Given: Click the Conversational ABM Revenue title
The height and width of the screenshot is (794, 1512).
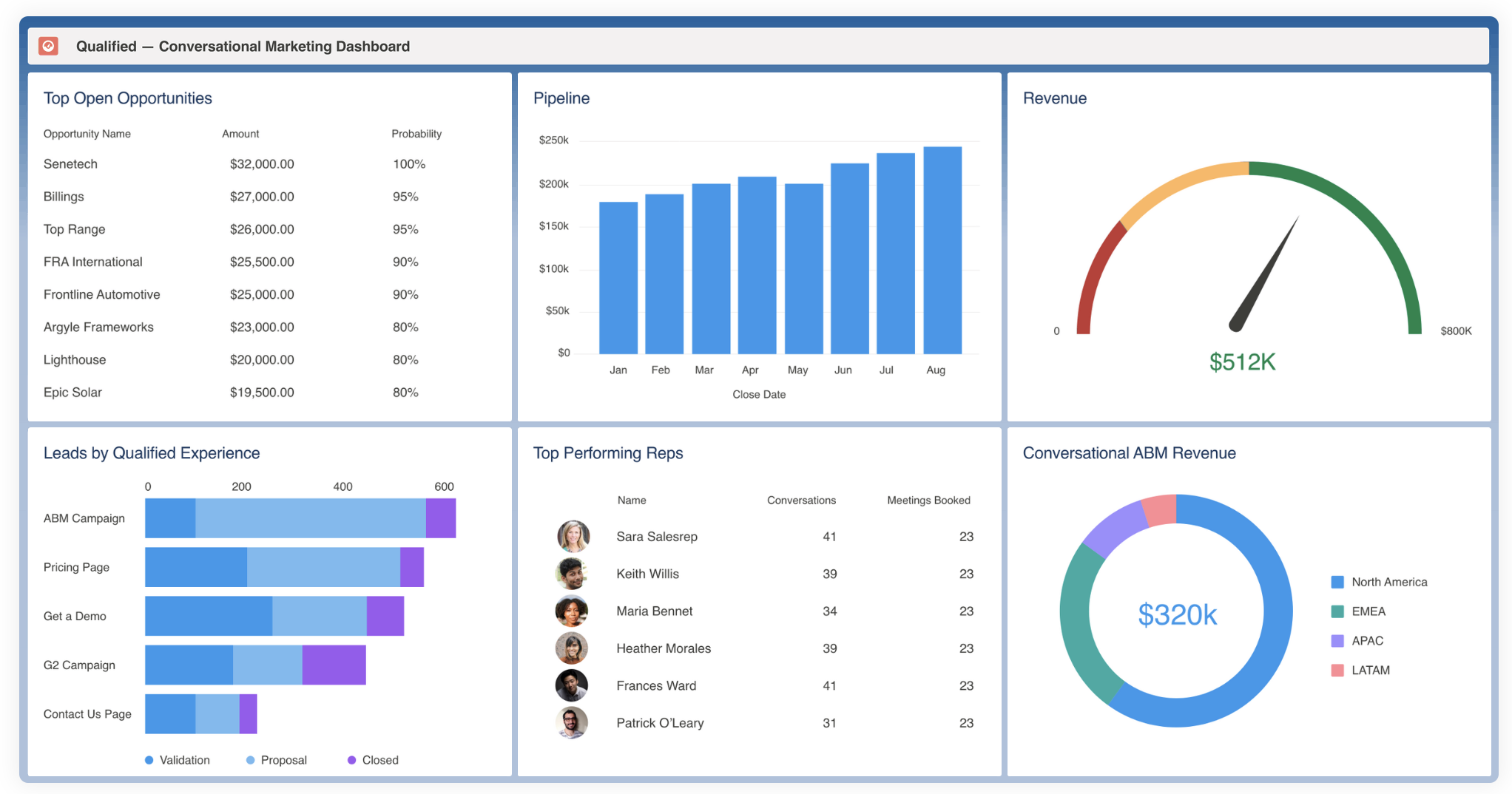Looking at the screenshot, I should pos(1129,453).
